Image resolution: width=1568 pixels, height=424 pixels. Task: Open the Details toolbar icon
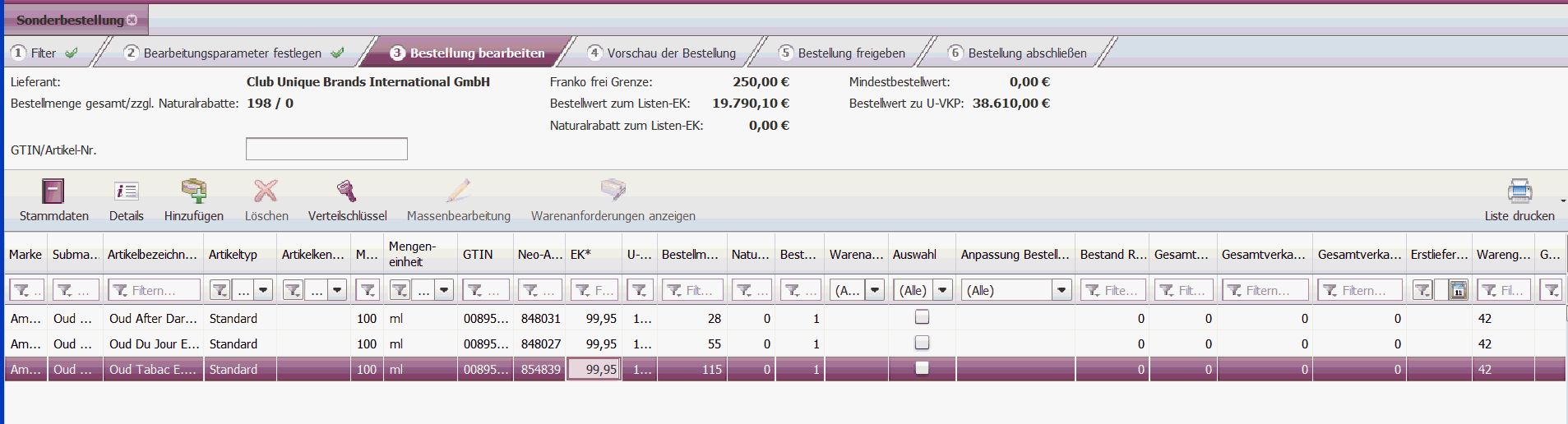tap(126, 191)
